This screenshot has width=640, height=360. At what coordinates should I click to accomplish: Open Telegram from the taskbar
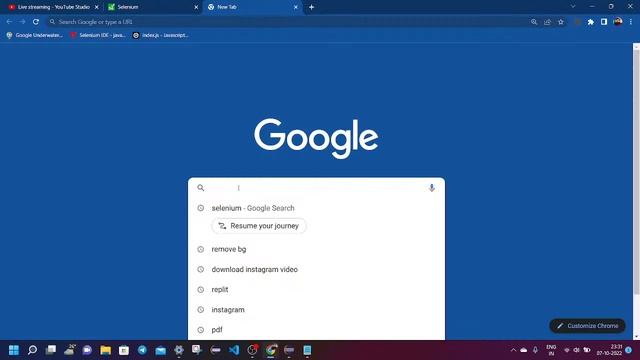pyautogui.click(x=142, y=350)
